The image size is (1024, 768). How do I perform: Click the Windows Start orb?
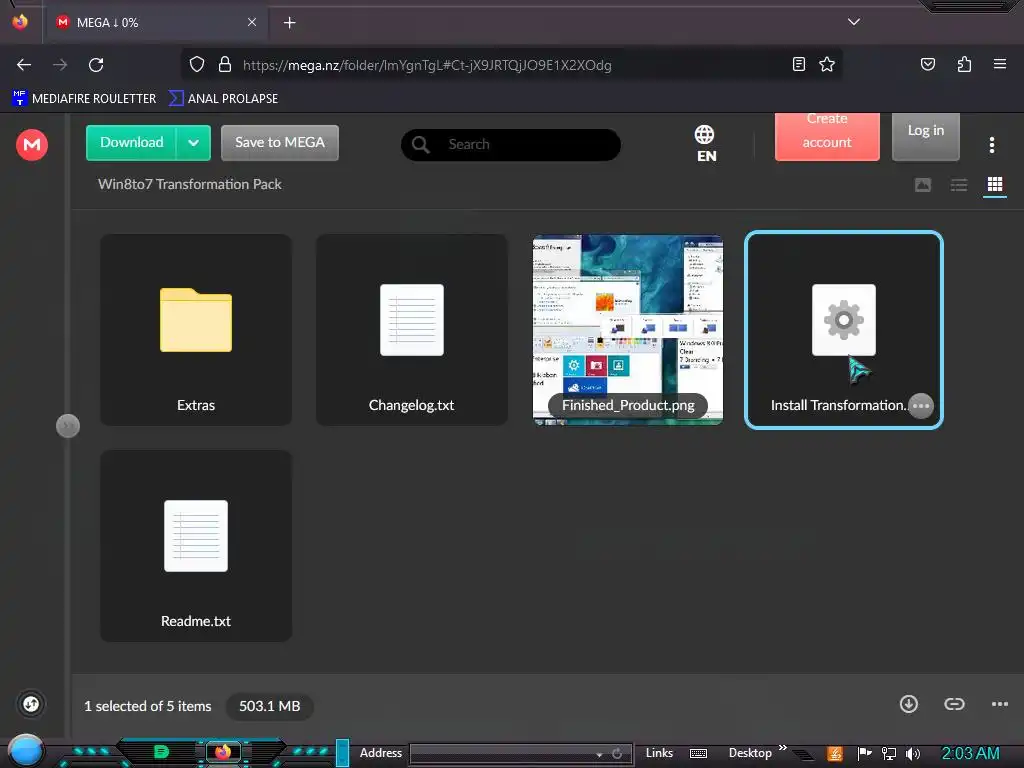(26, 751)
